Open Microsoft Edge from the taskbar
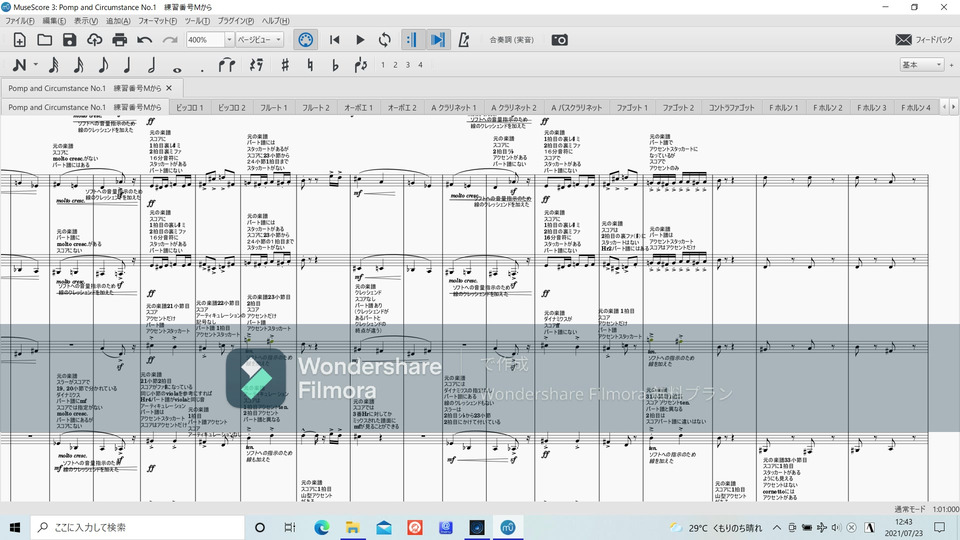The image size is (960, 540). (x=321, y=527)
